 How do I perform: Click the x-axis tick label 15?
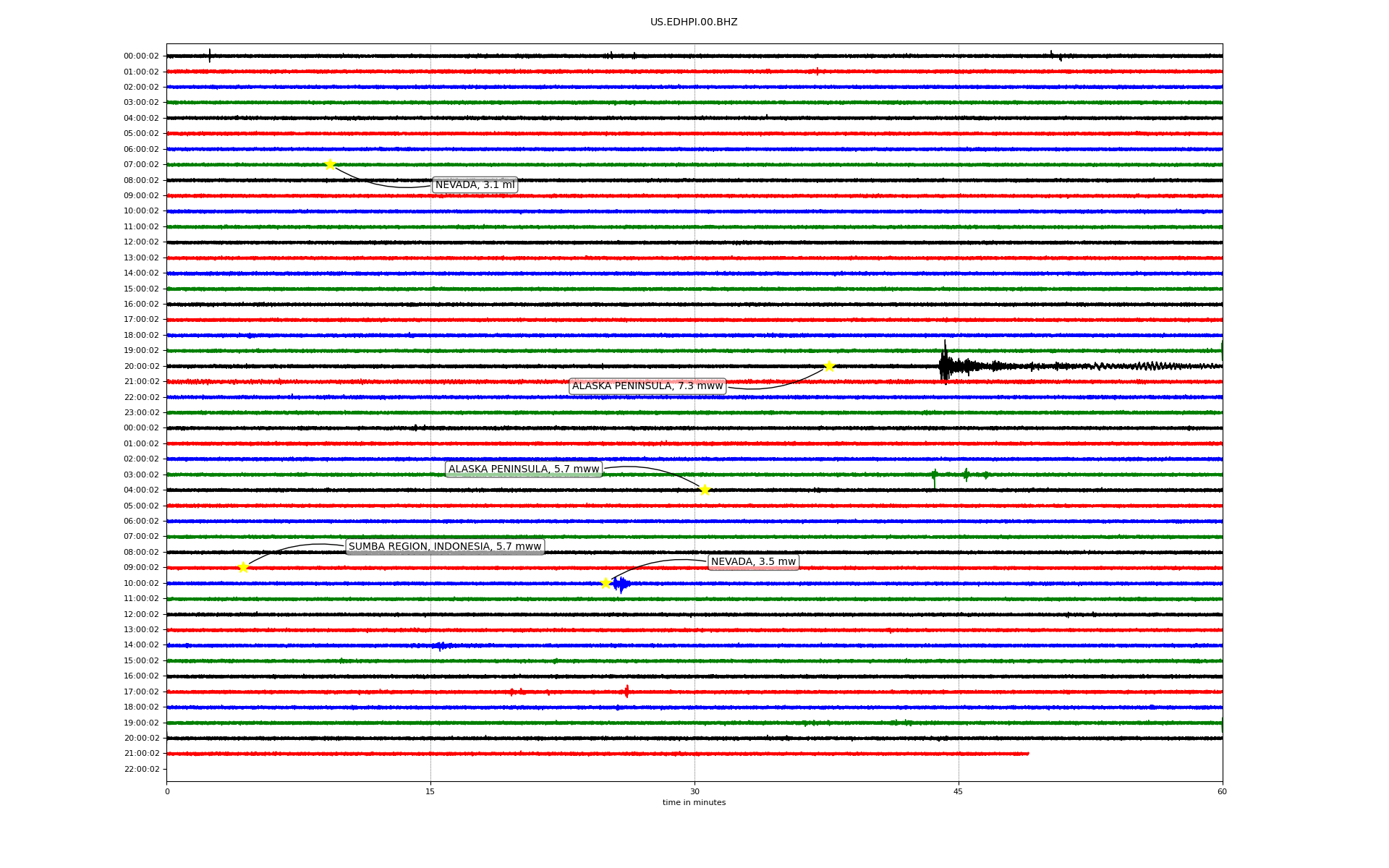click(x=430, y=791)
